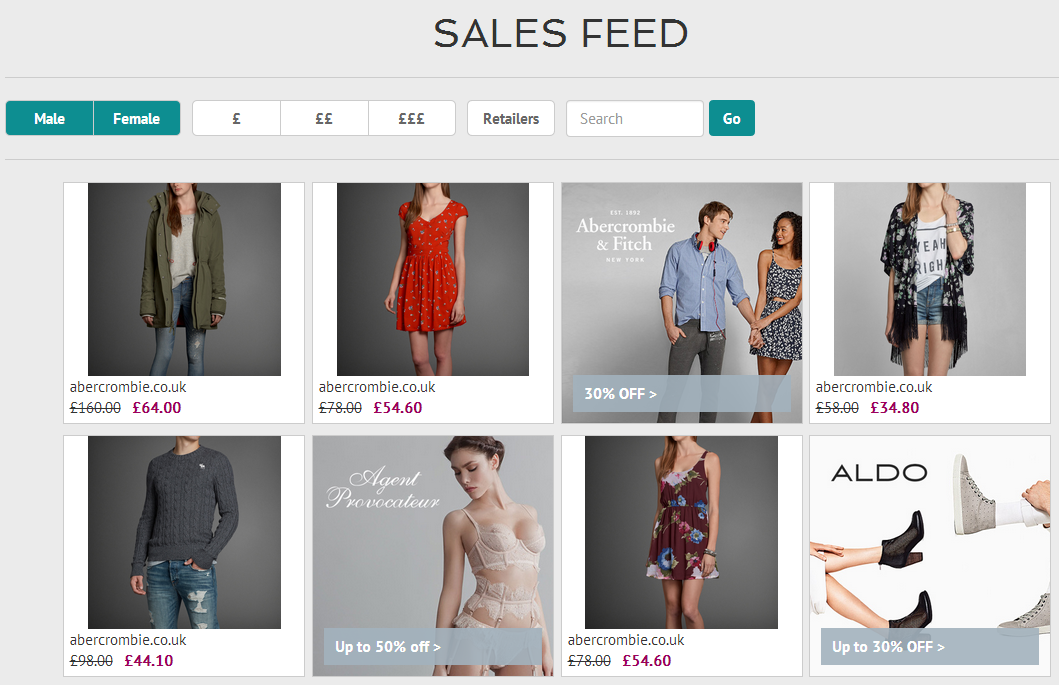Open the floral kimono product image
The height and width of the screenshot is (685, 1059).
930,279
